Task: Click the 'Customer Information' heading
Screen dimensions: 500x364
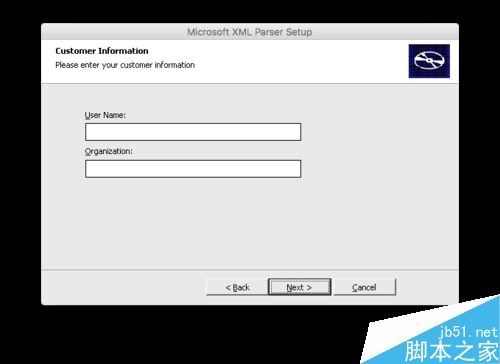Action: [102, 51]
